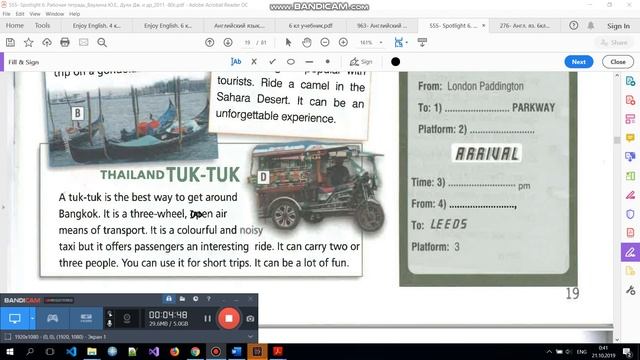Select Bandicam HDMI device recording mode
The height and width of the screenshot is (360, 640).
click(x=86, y=318)
